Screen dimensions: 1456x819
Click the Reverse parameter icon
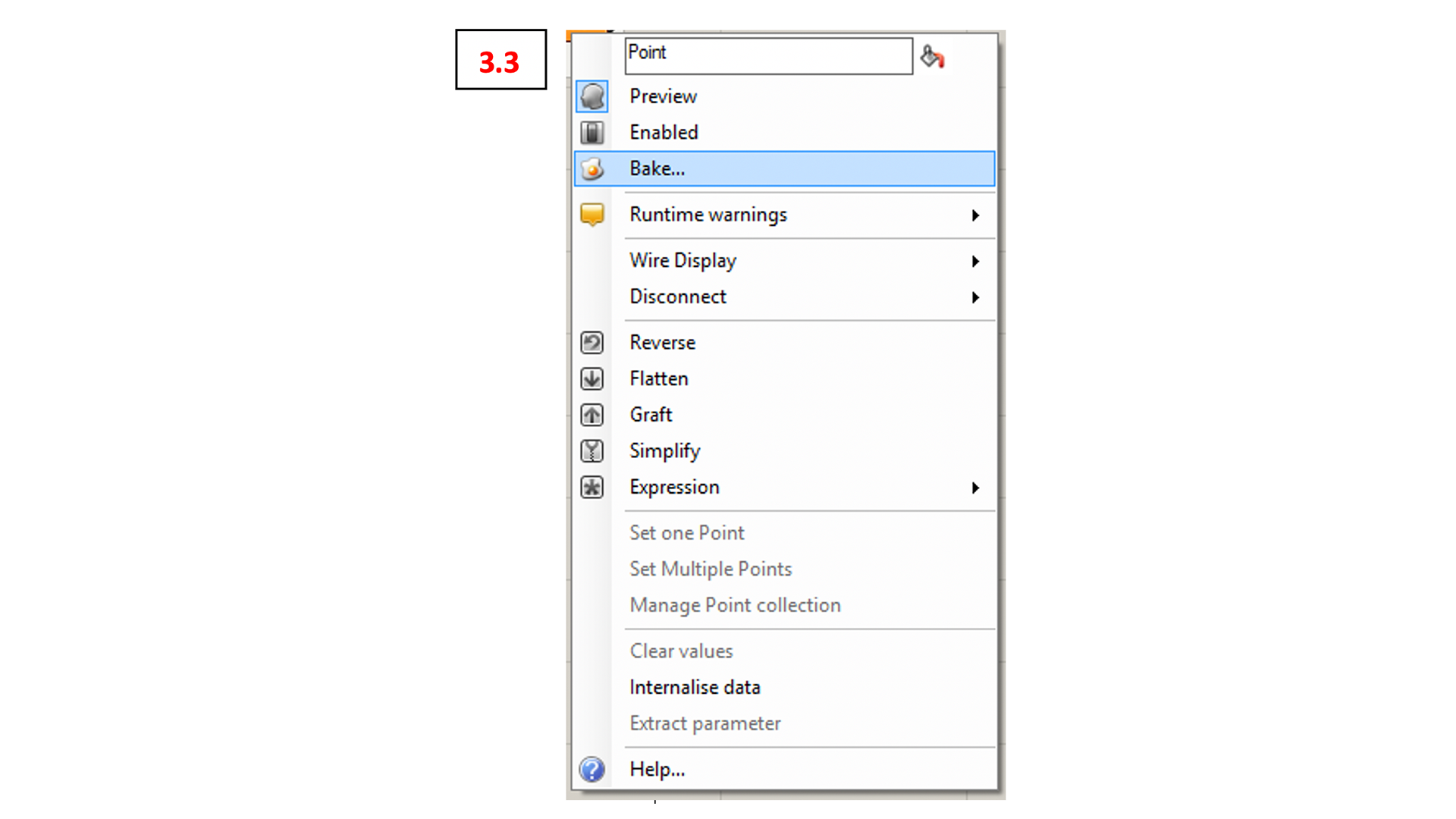[x=591, y=341]
